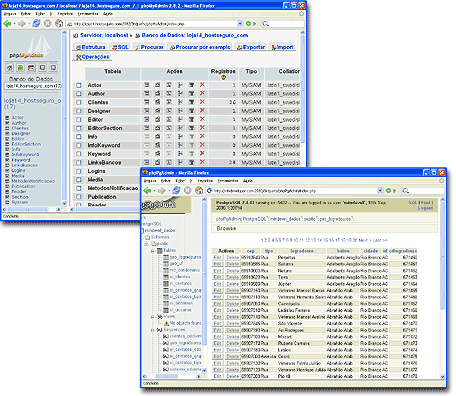Screen dimensions: 456x396
Task: Collapse public schema node in phpPgAdmin tree
Action: click(146, 244)
